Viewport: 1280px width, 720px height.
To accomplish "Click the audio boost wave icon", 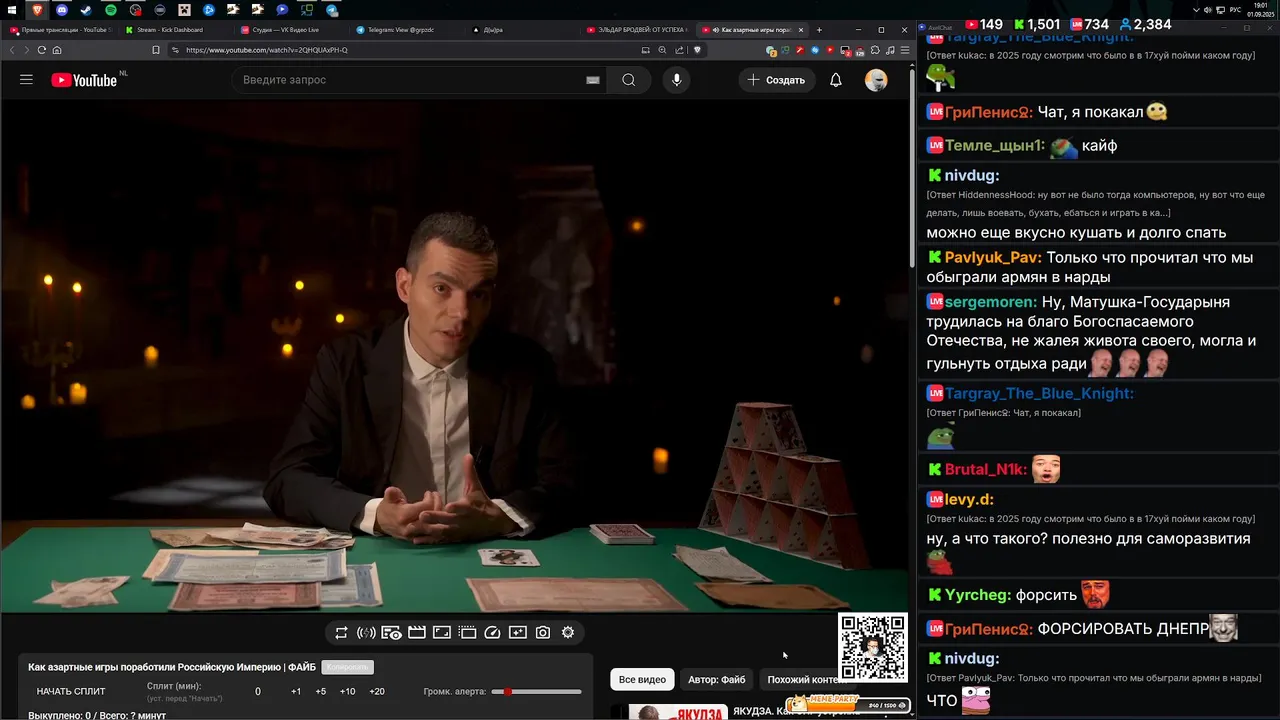I will (366, 632).
